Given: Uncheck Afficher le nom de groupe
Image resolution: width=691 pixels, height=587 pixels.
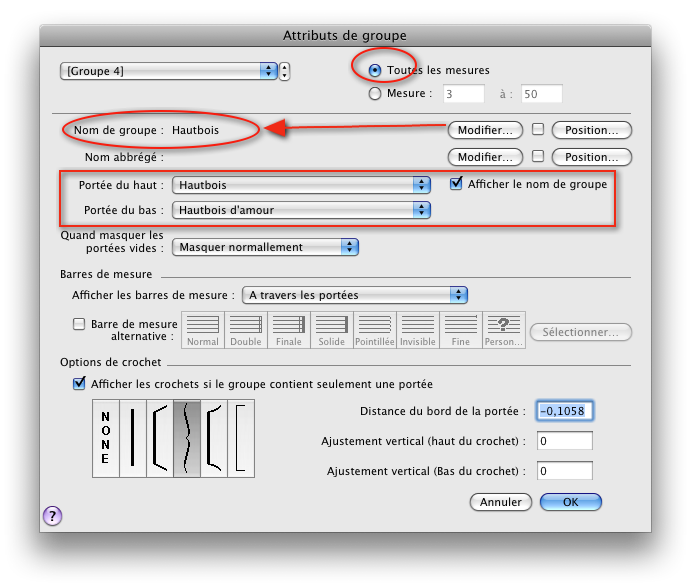Looking at the screenshot, I should [x=457, y=184].
